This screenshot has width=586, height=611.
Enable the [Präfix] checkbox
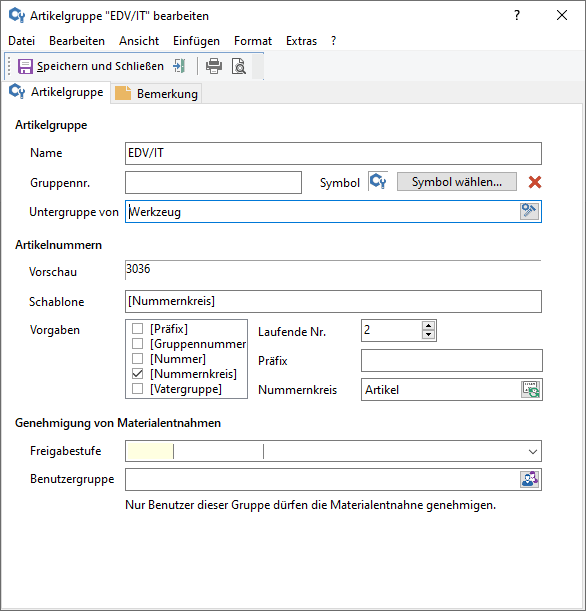point(137,329)
